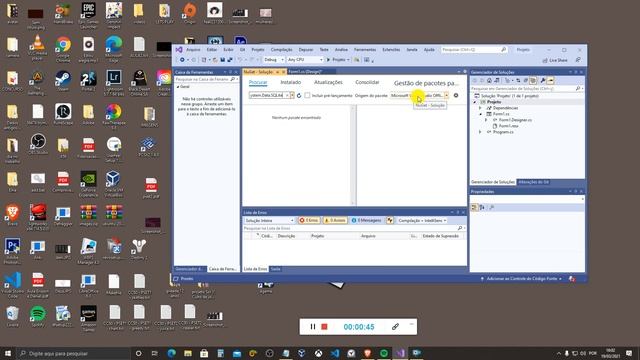Open the Compilação menu
Image resolution: width=640 pixels, height=360 pixels.
click(x=282, y=50)
